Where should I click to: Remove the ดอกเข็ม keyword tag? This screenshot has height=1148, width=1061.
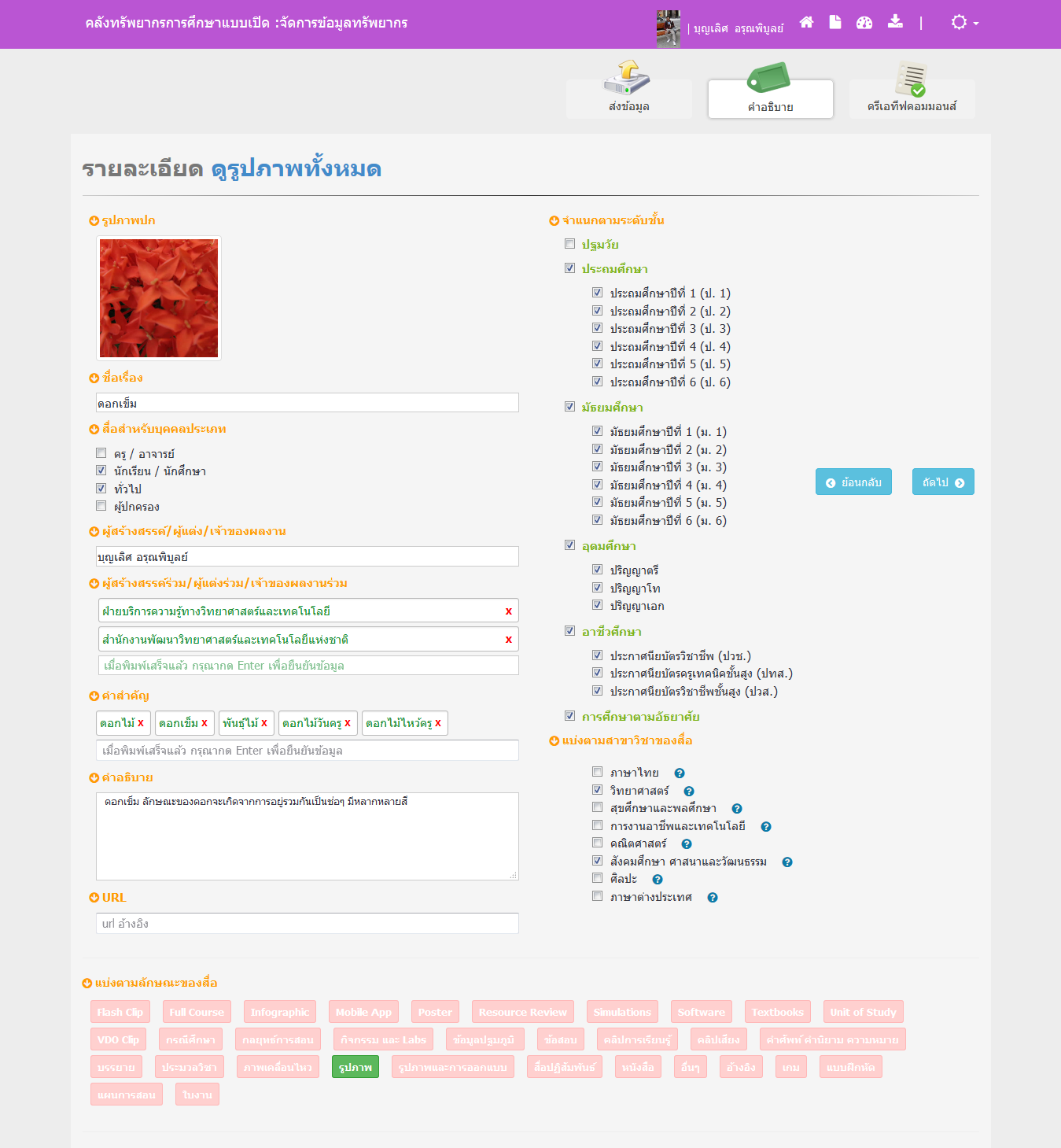click(x=204, y=723)
